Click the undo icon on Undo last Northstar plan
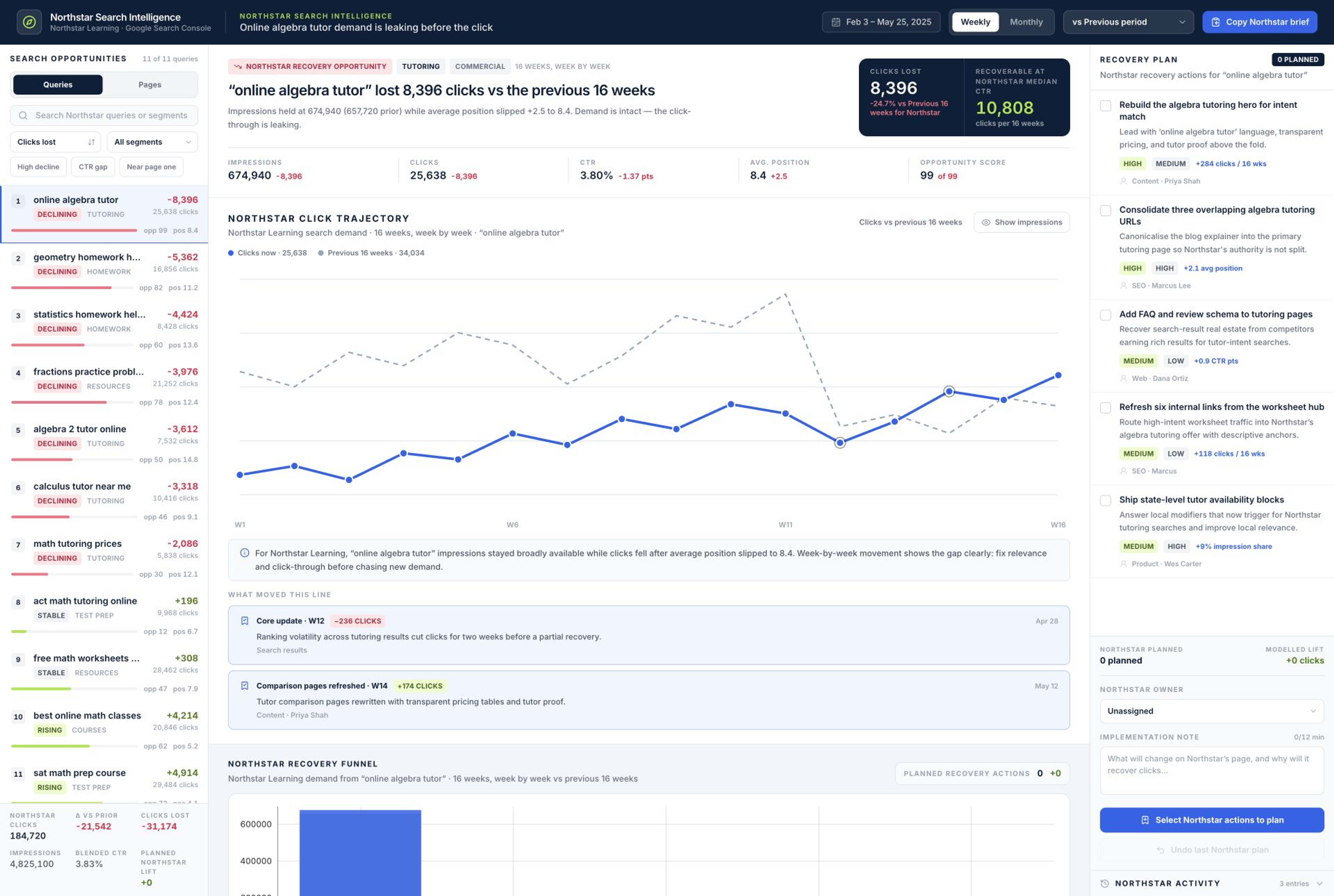1334x896 pixels. 1160,850
